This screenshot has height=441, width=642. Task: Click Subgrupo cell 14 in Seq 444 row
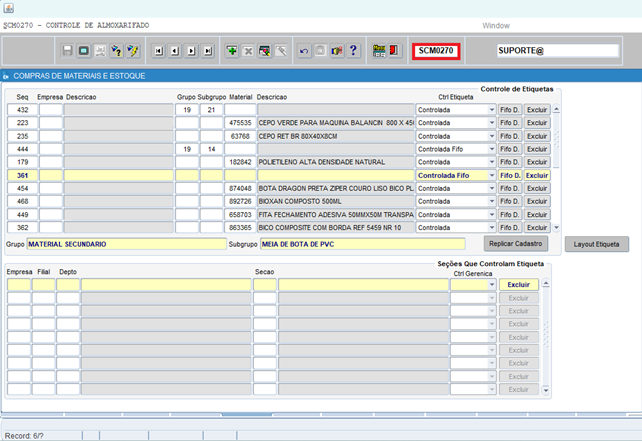211,149
